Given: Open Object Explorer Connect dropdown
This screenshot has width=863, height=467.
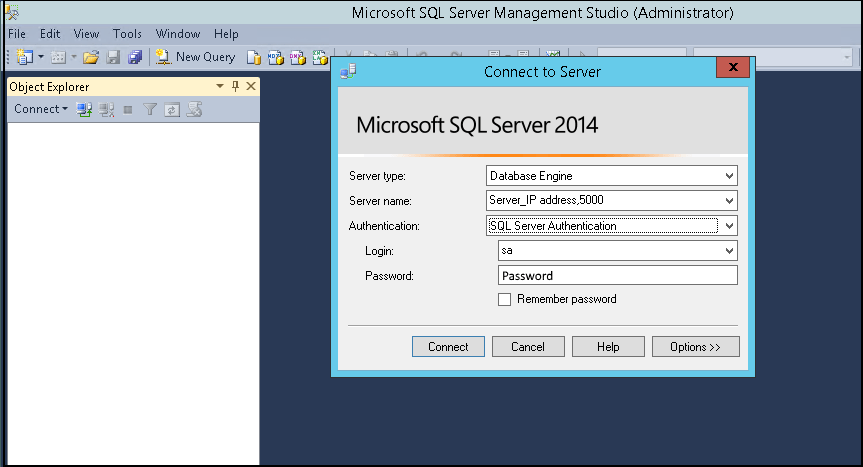Looking at the screenshot, I should click(41, 109).
